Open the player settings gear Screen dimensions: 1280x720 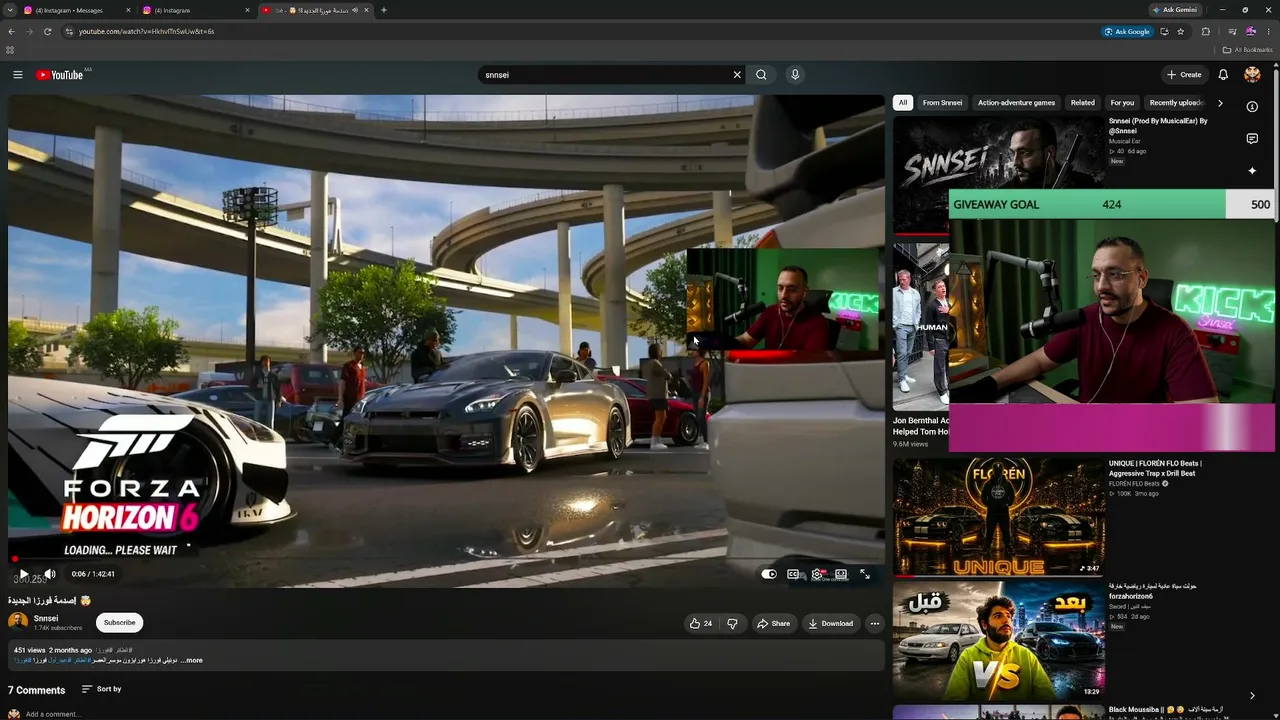click(817, 574)
